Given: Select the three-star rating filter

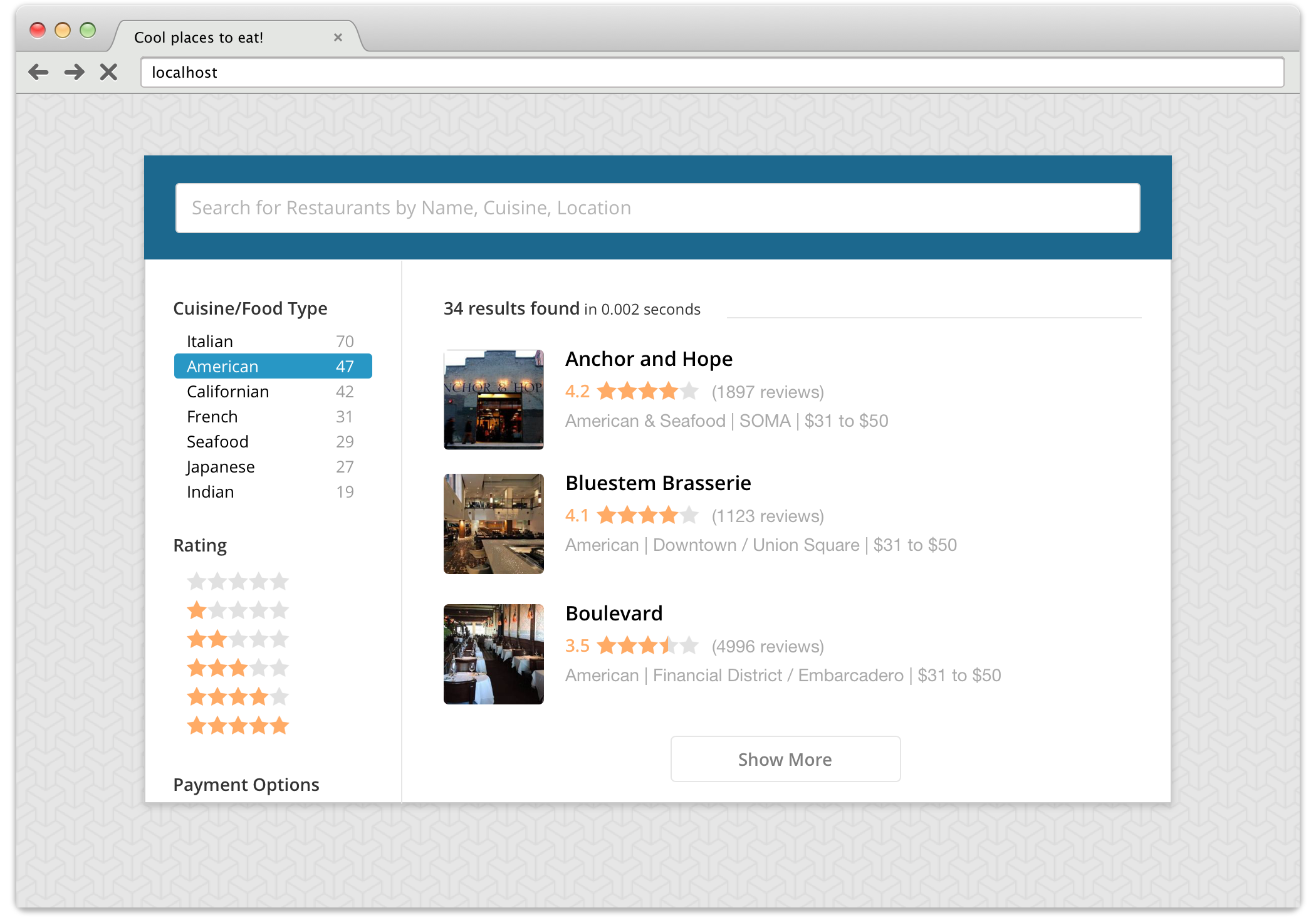Looking at the screenshot, I should pos(238,668).
